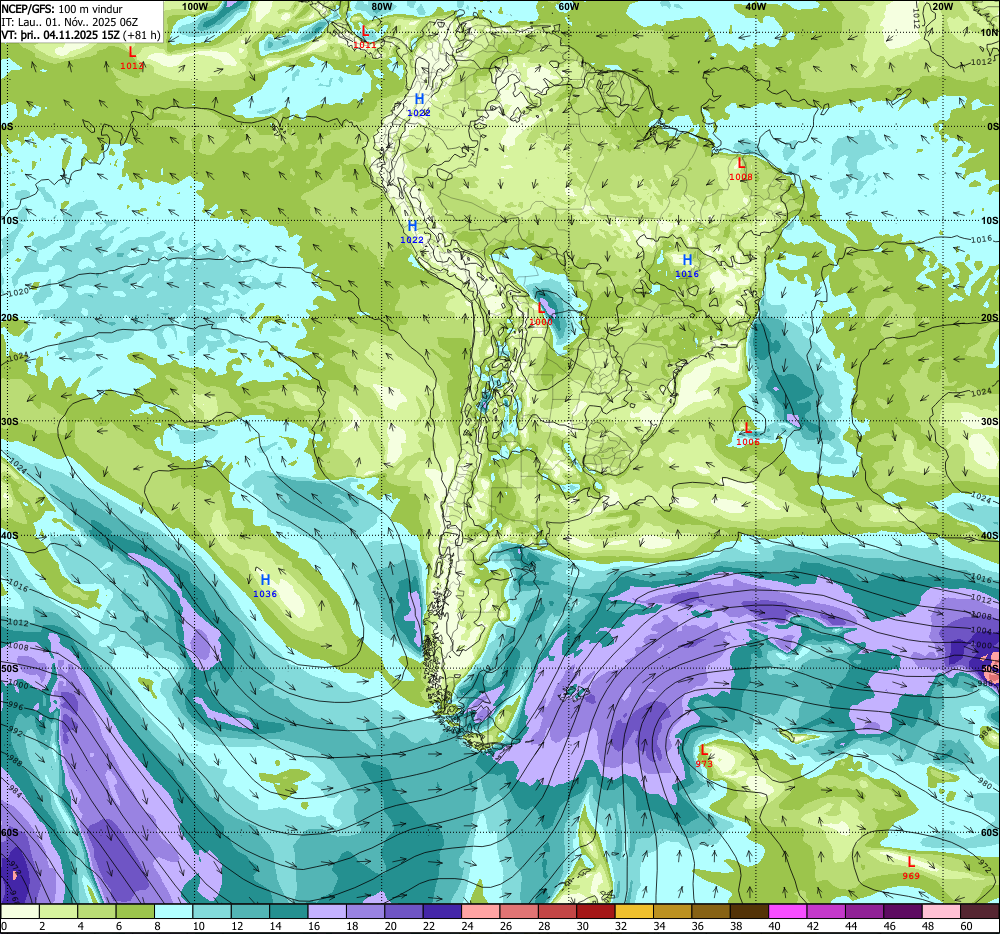Click the L 969 low-pressure marker
1000x934 pixels.
911,868
